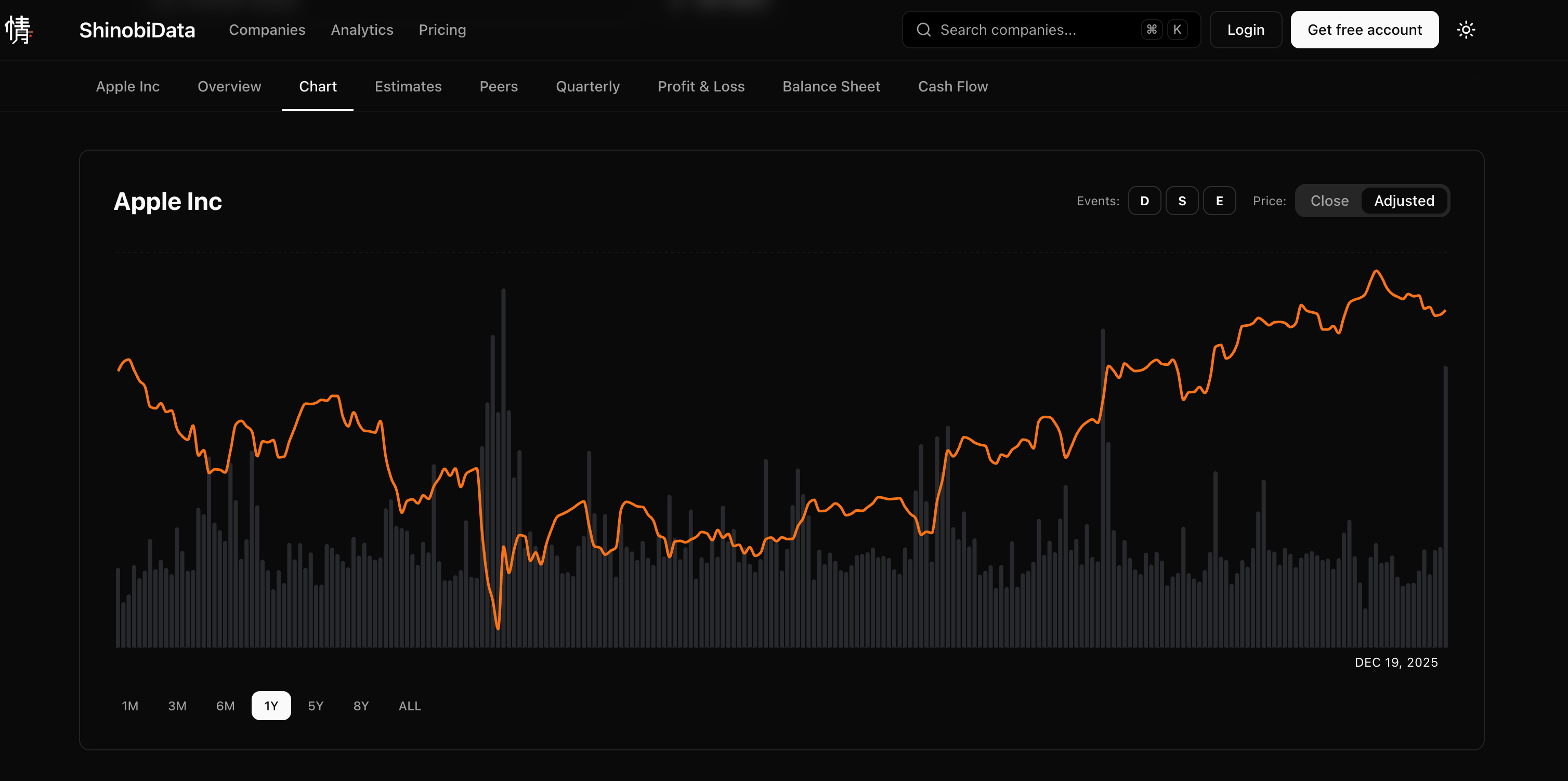Switch price mode to Close
The width and height of the screenshot is (1568, 781).
coord(1329,201)
